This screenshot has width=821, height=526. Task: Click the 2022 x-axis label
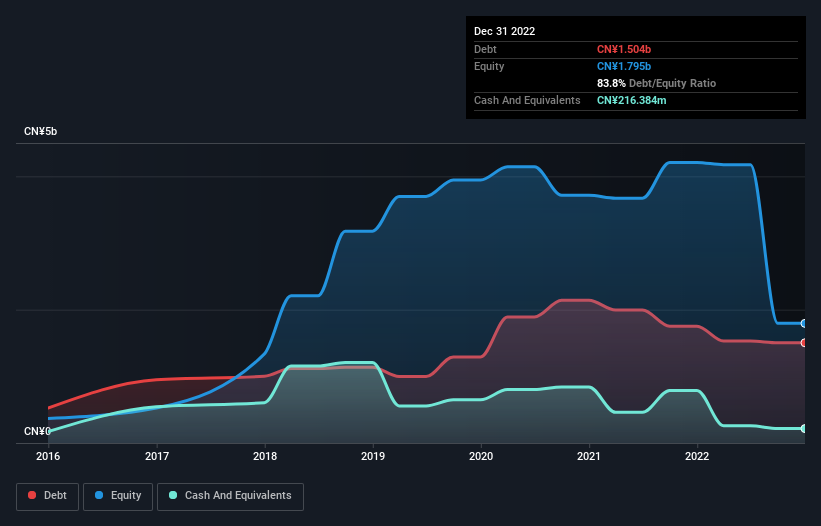pyautogui.click(x=697, y=456)
